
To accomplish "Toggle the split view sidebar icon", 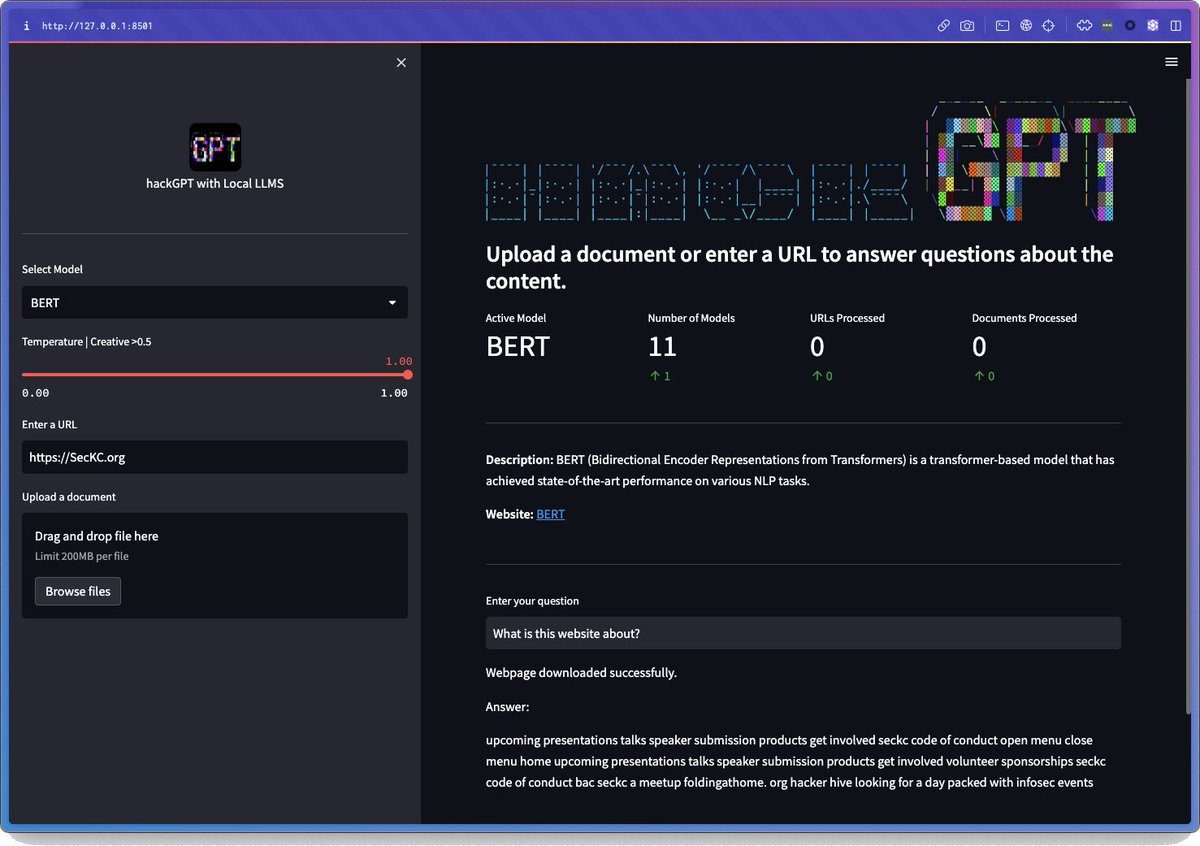I will click(1175, 26).
